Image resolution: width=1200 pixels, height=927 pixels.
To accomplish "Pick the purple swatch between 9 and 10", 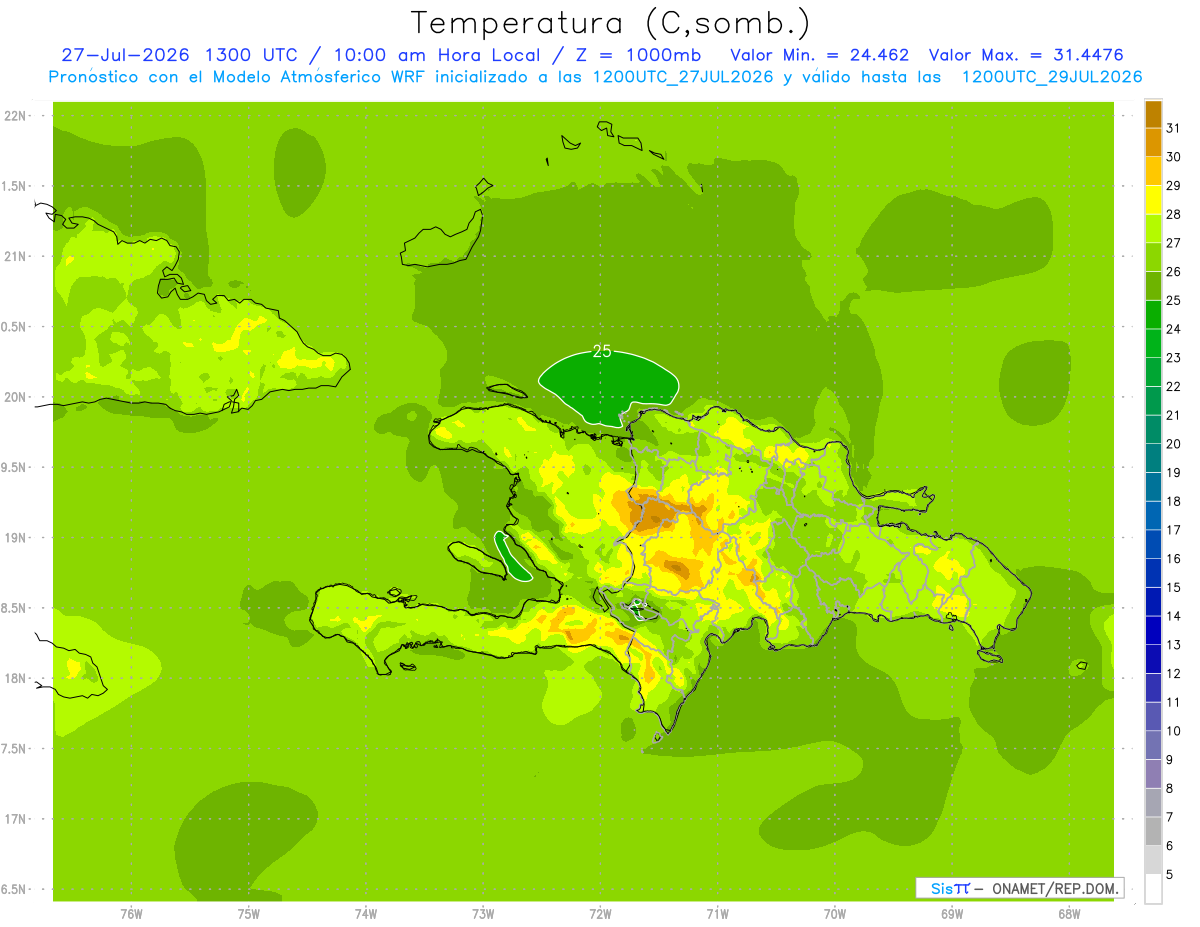I will pos(1153,745).
